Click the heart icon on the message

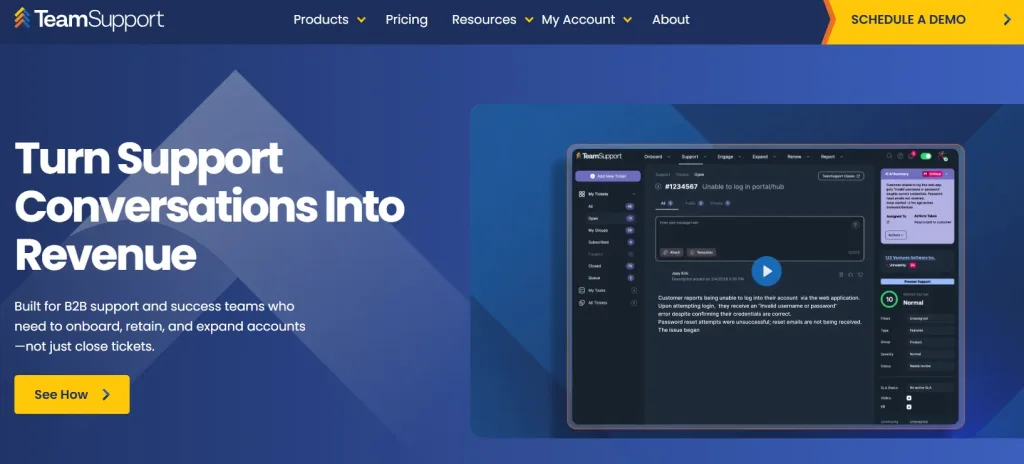(x=860, y=274)
